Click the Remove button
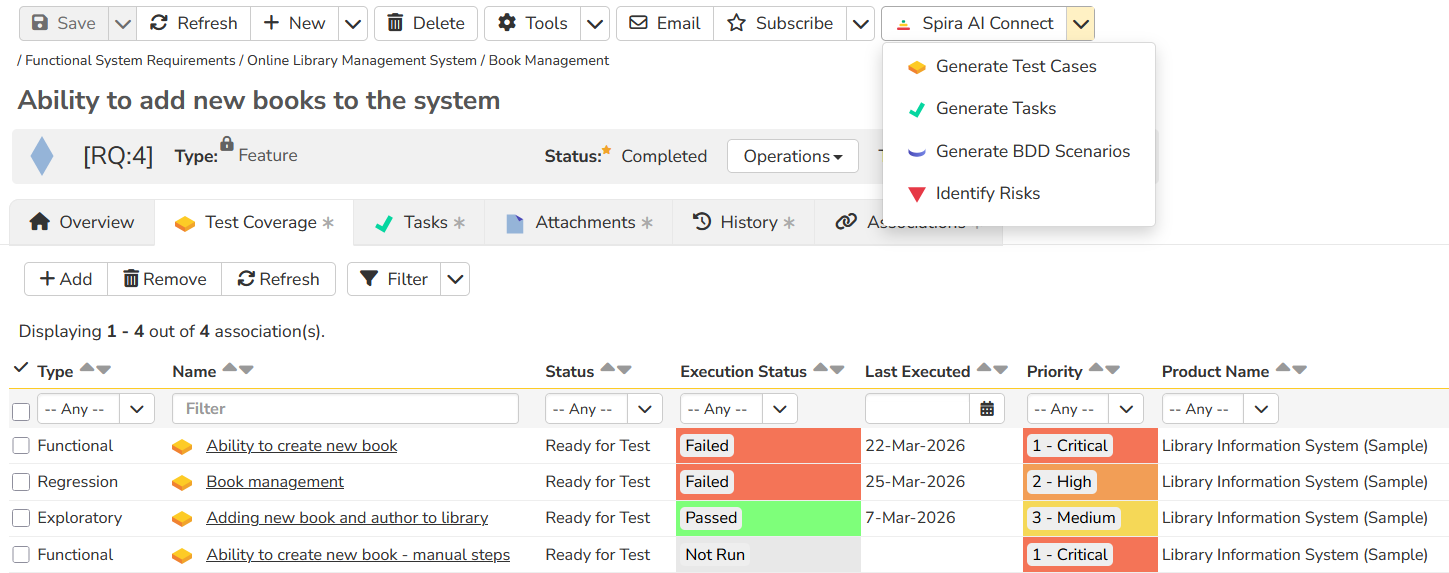Viewport: 1449px width, 573px height. (164, 279)
